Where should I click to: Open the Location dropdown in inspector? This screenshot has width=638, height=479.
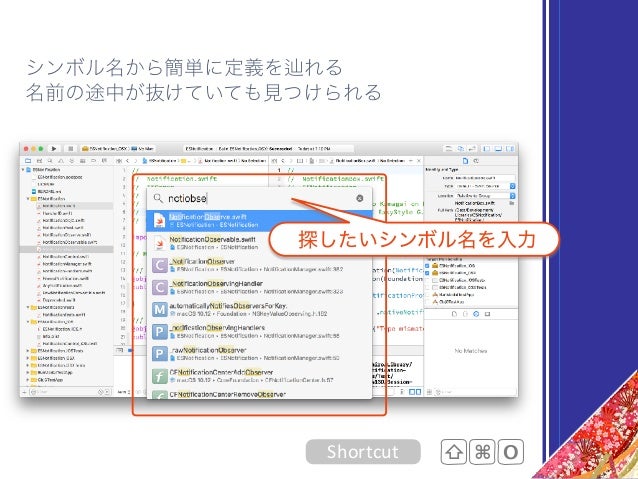[512, 196]
